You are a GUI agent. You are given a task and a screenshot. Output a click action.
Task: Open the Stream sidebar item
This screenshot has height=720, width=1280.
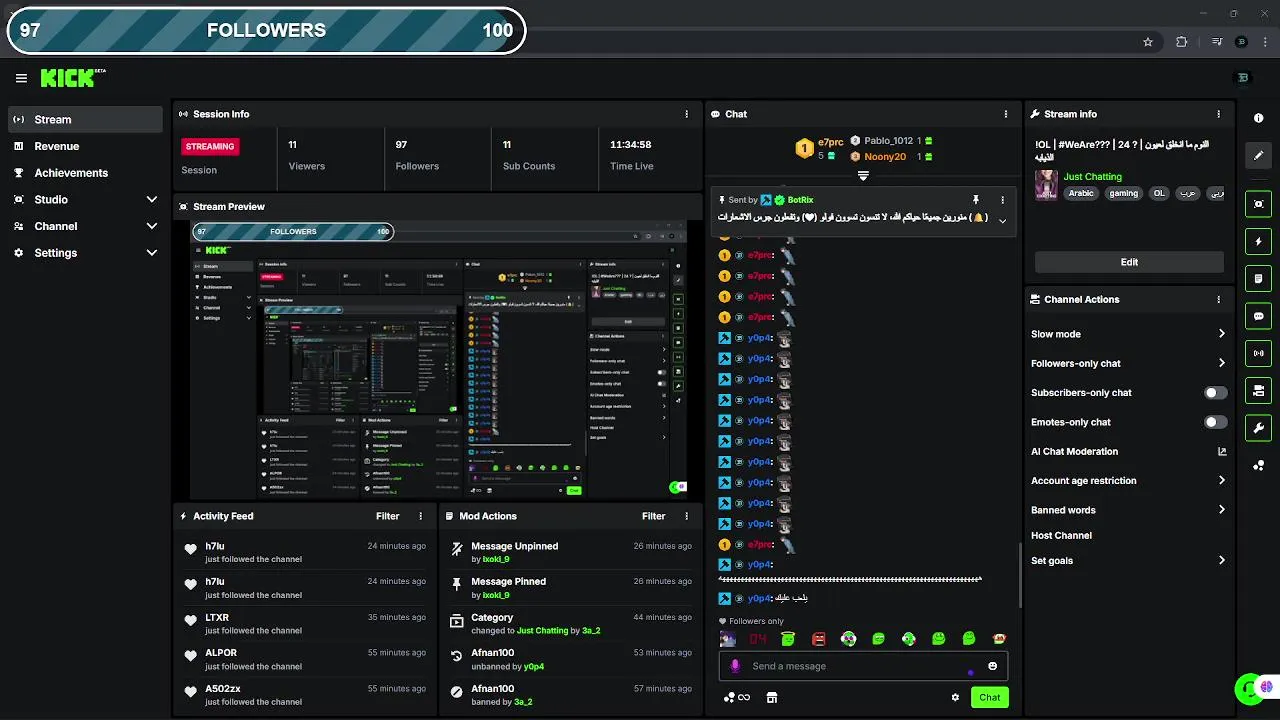coord(85,119)
